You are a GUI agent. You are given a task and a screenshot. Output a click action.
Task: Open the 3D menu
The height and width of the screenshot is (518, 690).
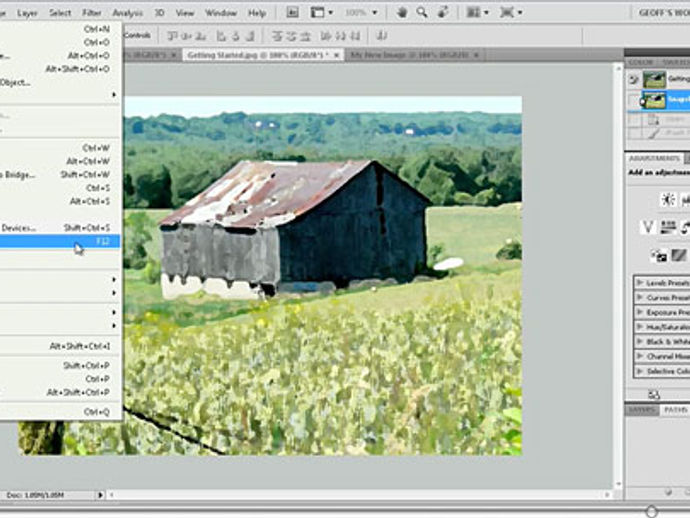click(x=159, y=13)
